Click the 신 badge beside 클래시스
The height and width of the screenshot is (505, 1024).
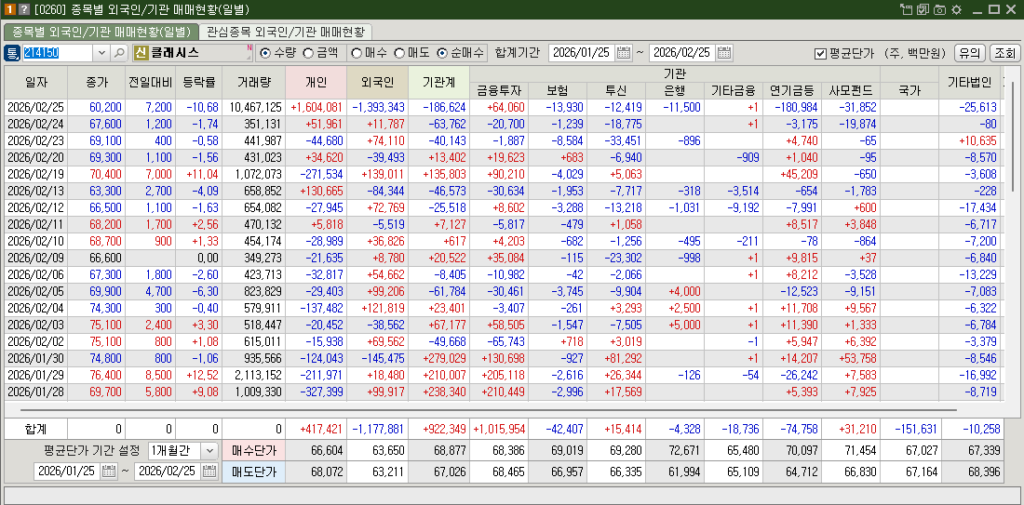point(140,53)
